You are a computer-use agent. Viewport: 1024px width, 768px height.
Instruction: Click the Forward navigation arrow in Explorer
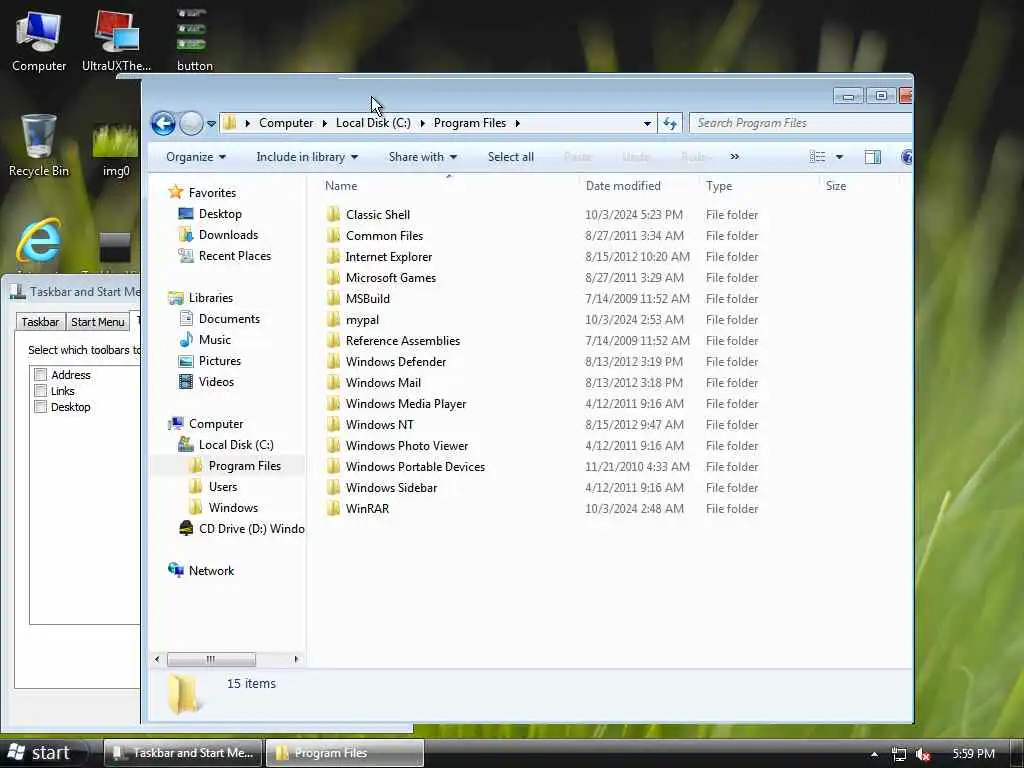191,123
